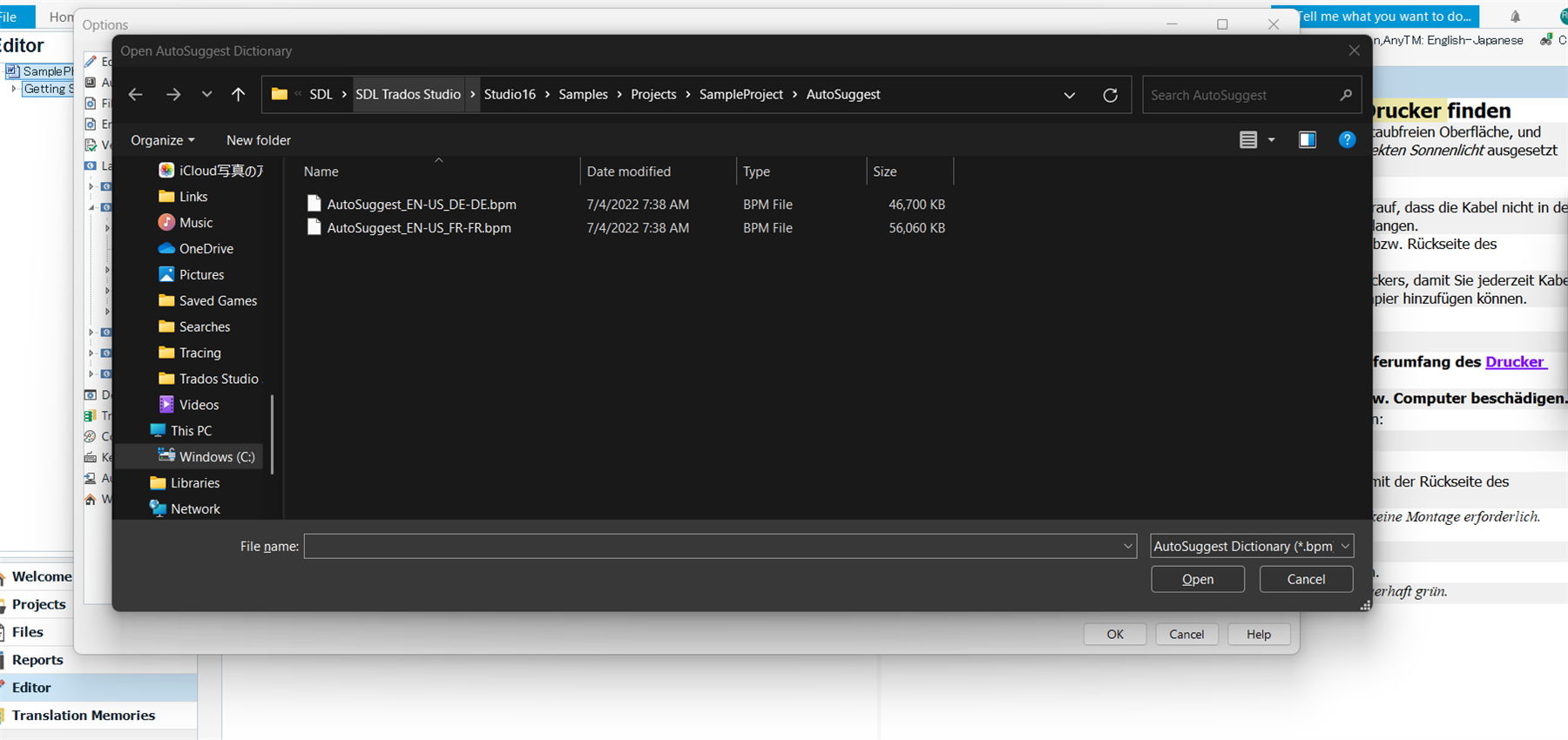The height and width of the screenshot is (740, 1568).
Task: Select Pictures in navigation pane
Action: [191, 275]
